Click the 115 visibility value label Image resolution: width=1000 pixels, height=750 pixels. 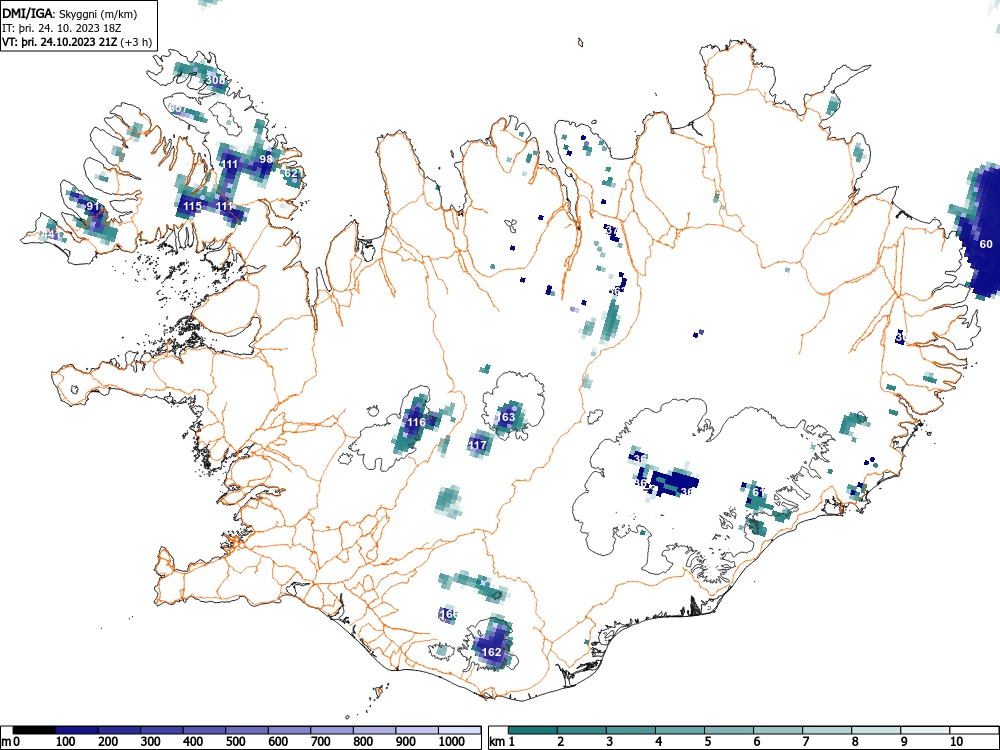pyautogui.click(x=193, y=206)
